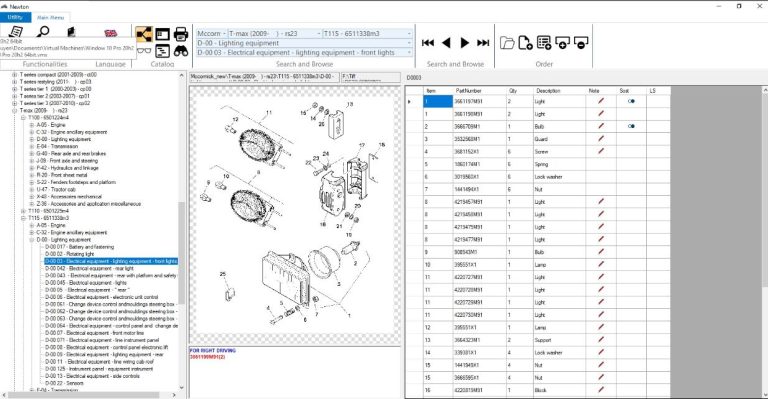Screen dimensions: 768x399
Task: Click the printer icon in Catalog group
Action: (x=181, y=34)
